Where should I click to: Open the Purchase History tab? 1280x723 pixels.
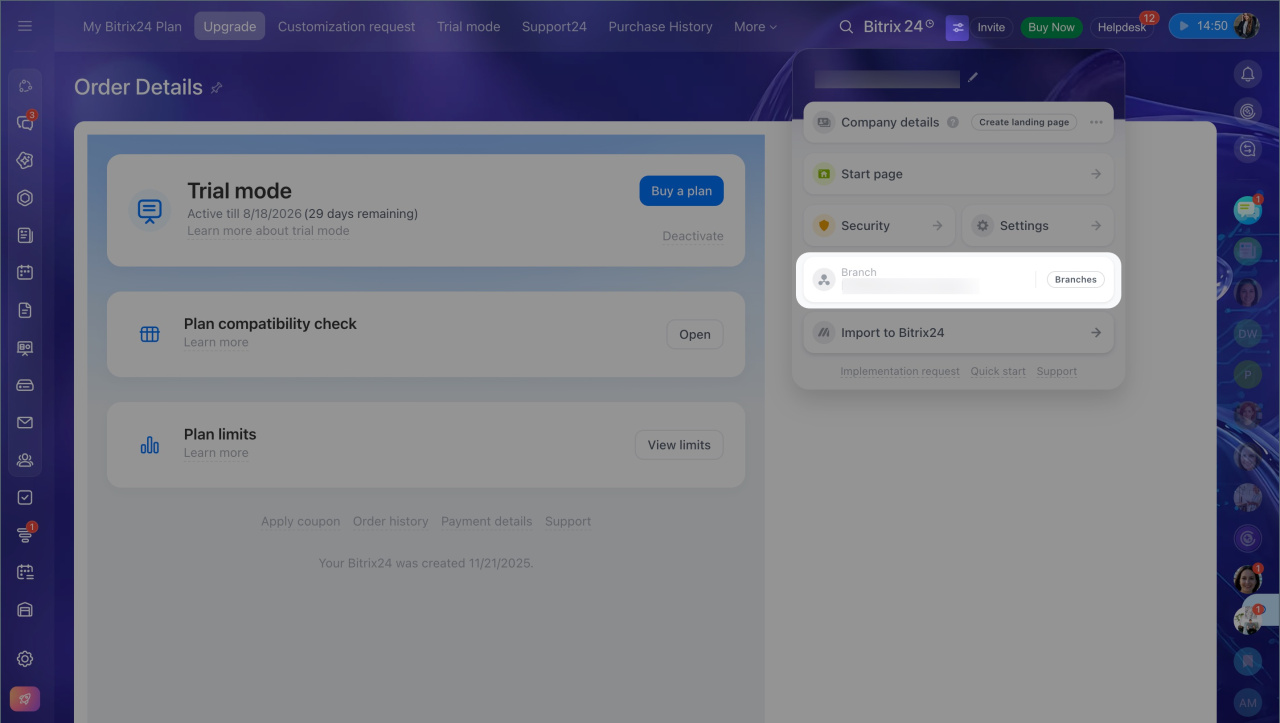(x=660, y=27)
